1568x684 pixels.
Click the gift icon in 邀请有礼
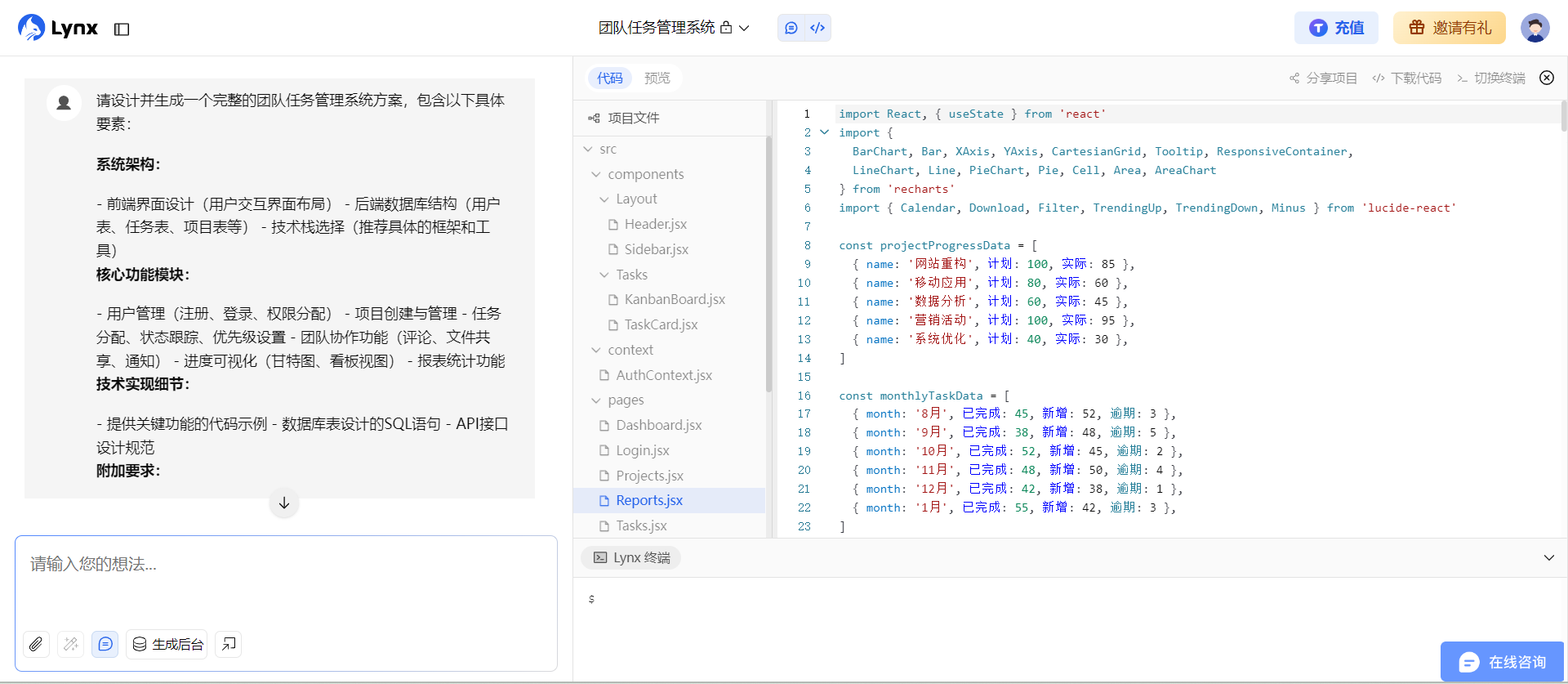pyautogui.click(x=1417, y=28)
